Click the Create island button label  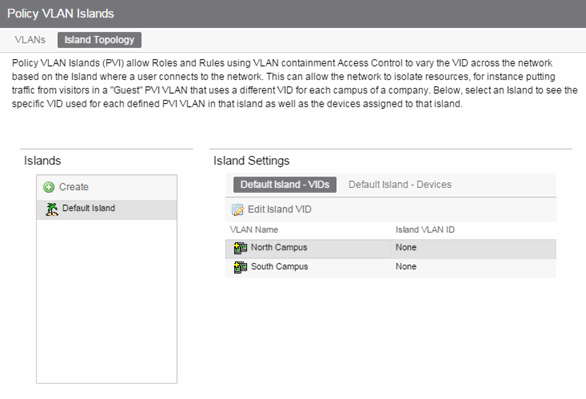pyautogui.click(x=74, y=187)
